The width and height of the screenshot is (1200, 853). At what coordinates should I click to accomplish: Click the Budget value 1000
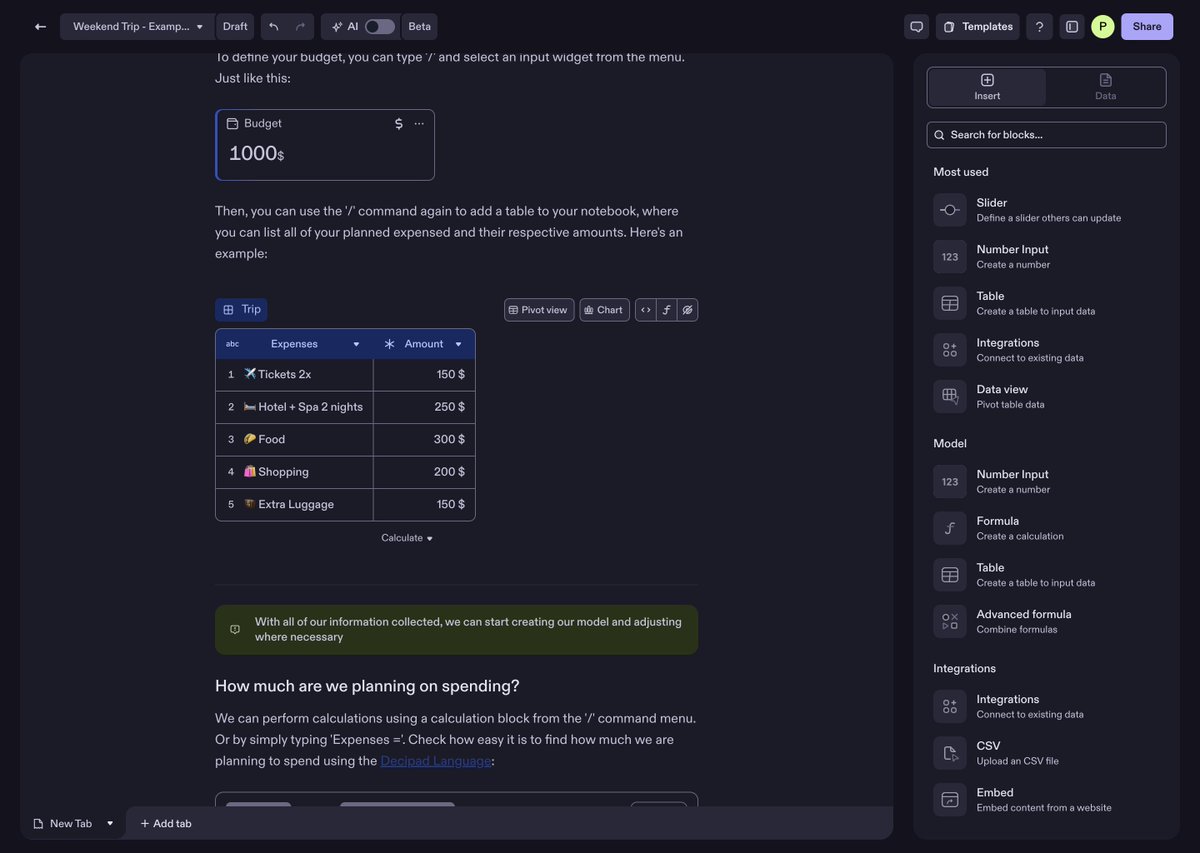coord(256,154)
